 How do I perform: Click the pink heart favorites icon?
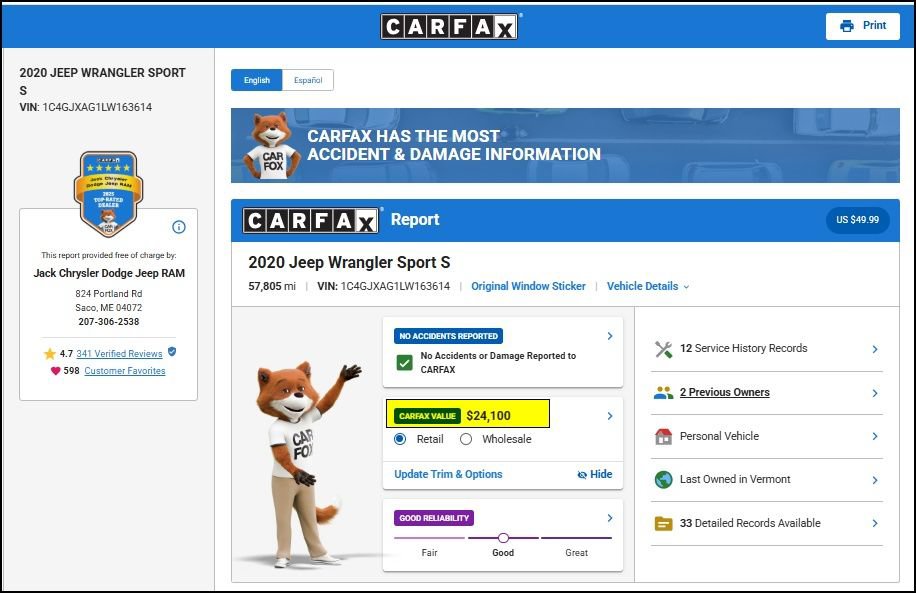pos(55,370)
